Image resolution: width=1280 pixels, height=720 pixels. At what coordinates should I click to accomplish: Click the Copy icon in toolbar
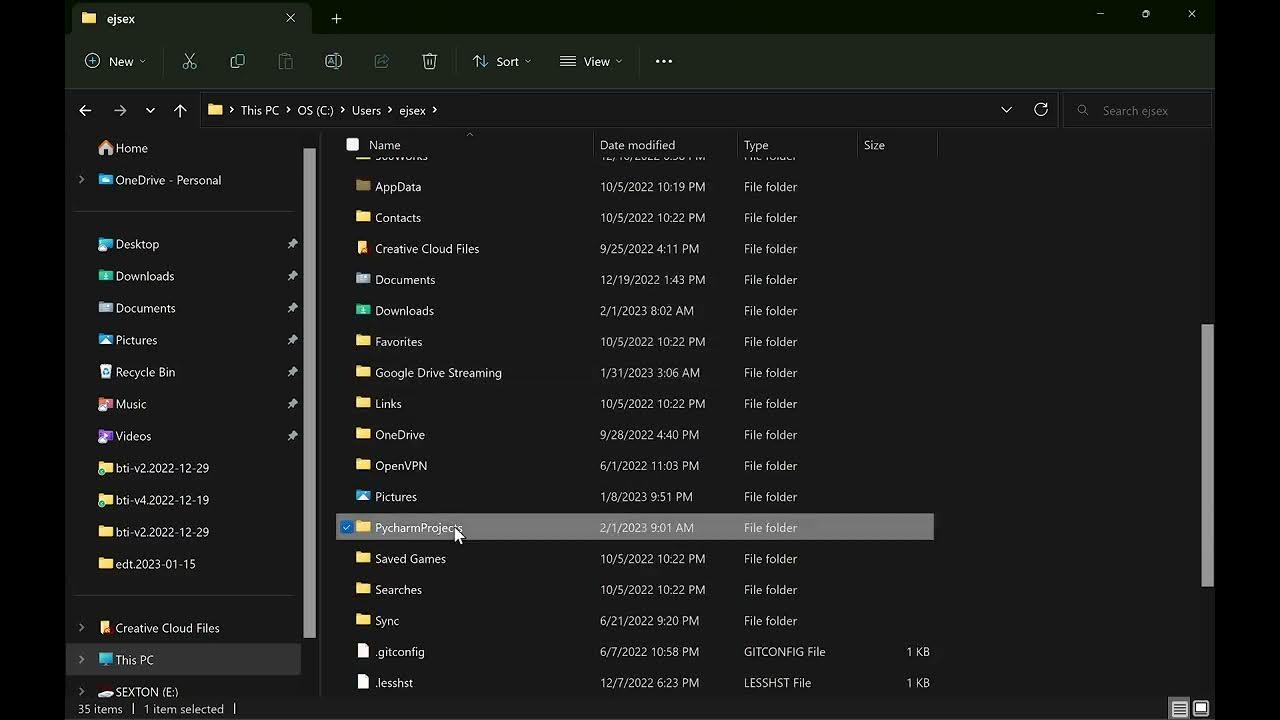pos(237,61)
